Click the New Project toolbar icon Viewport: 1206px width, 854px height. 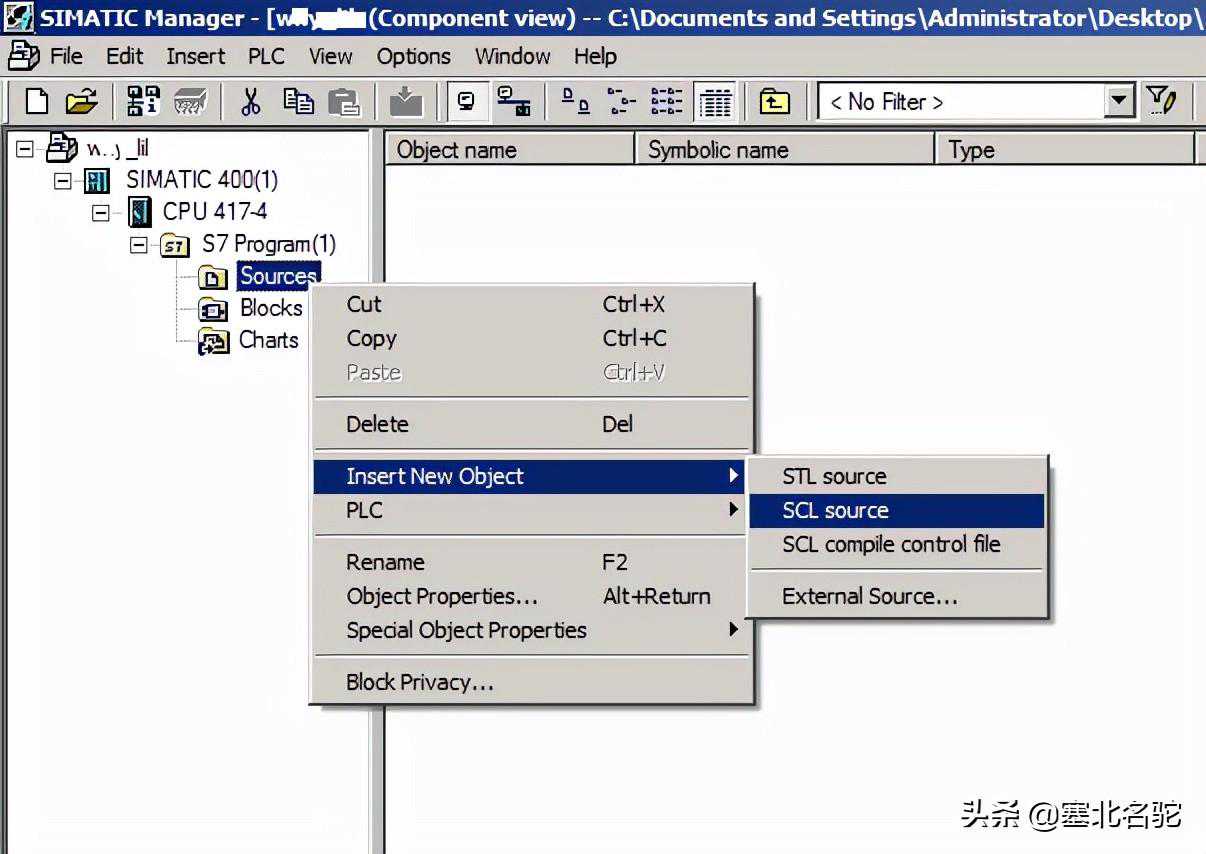37,101
